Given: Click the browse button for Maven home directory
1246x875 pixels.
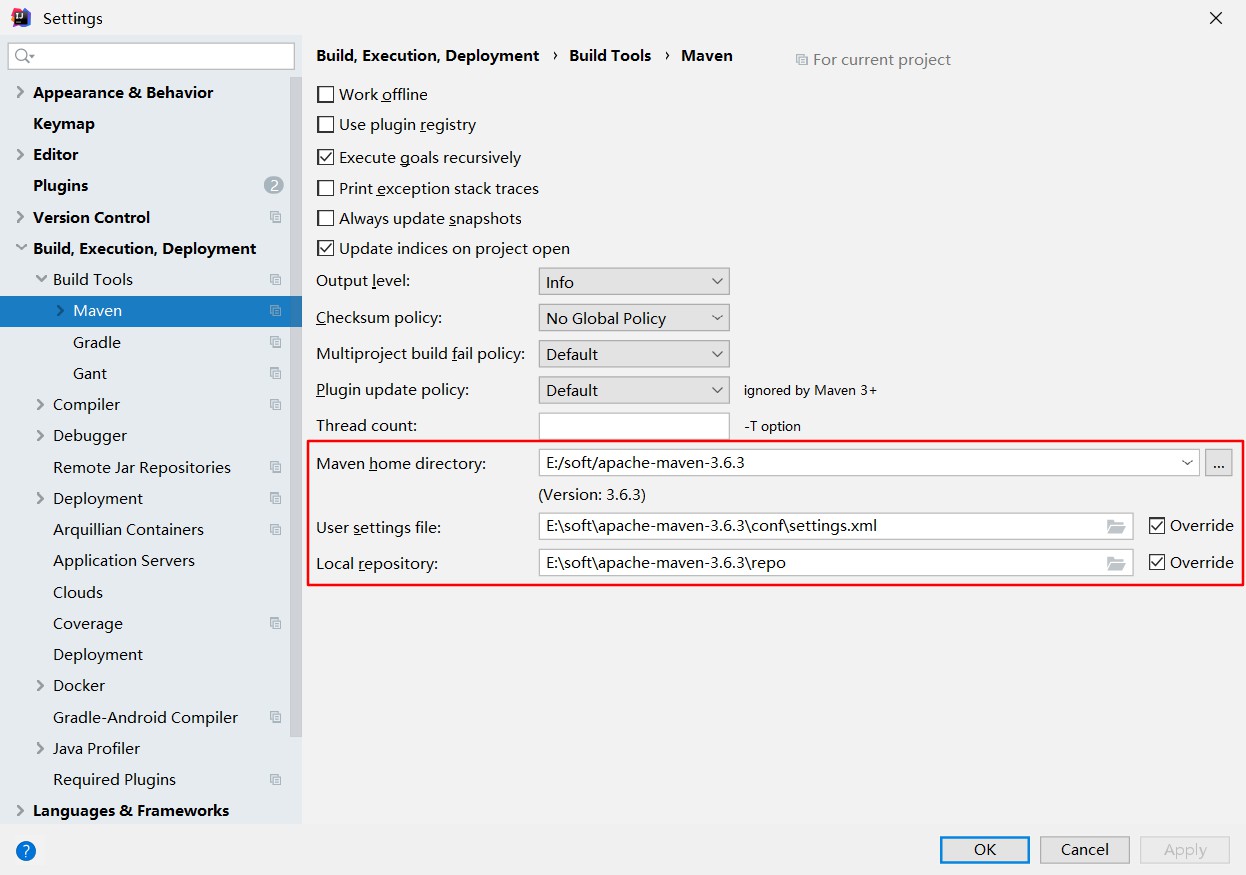Looking at the screenshot, I should (x=1218, y=463).
